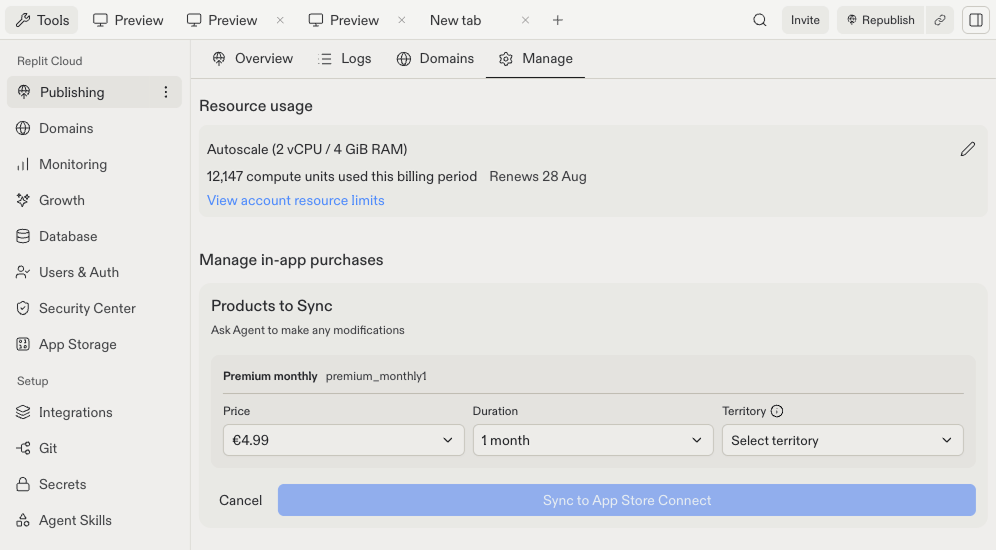Switch to the Overview tab
This screenshot has height=550, width=996.
click(253, 58)
